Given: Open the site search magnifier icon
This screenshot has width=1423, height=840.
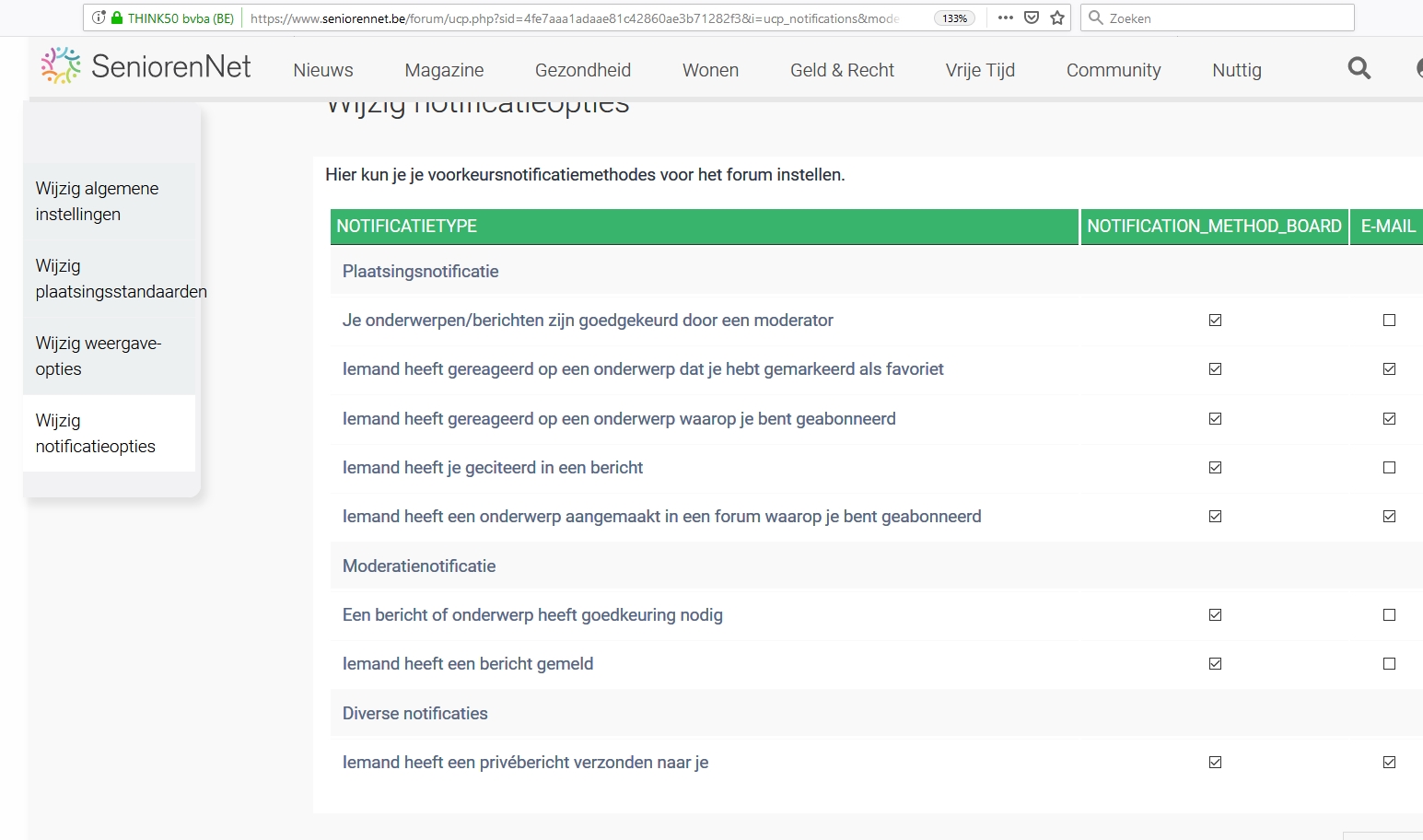Looking at the screenshot, I should point(1359,68).
